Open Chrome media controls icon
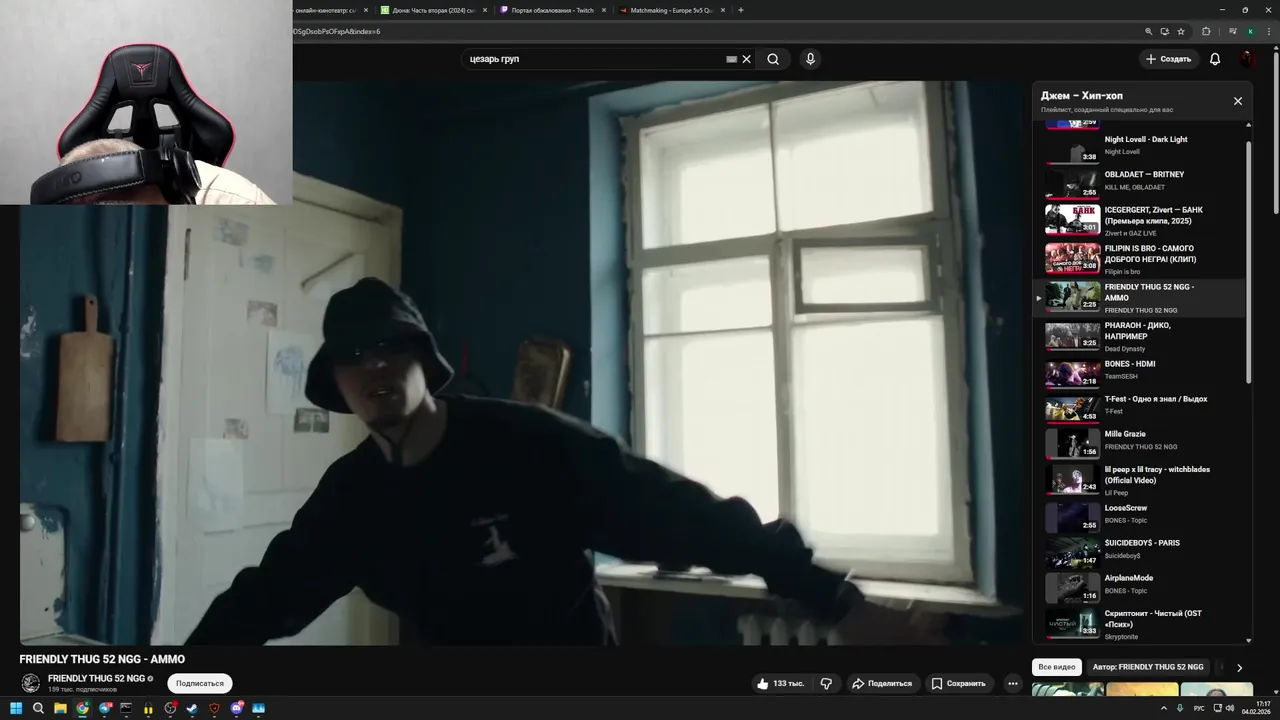This screenshot has height=720, width=1280. 1233,31
